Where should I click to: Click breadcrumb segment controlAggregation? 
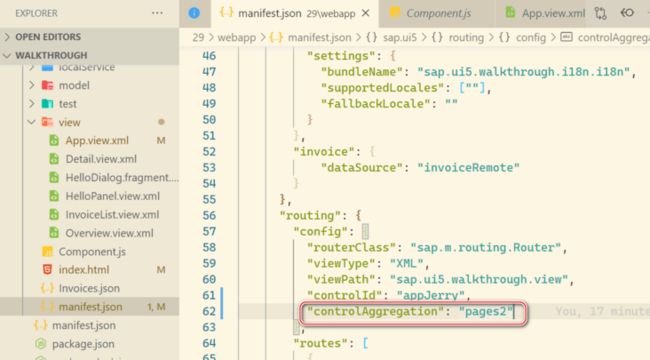coord(614,38)
